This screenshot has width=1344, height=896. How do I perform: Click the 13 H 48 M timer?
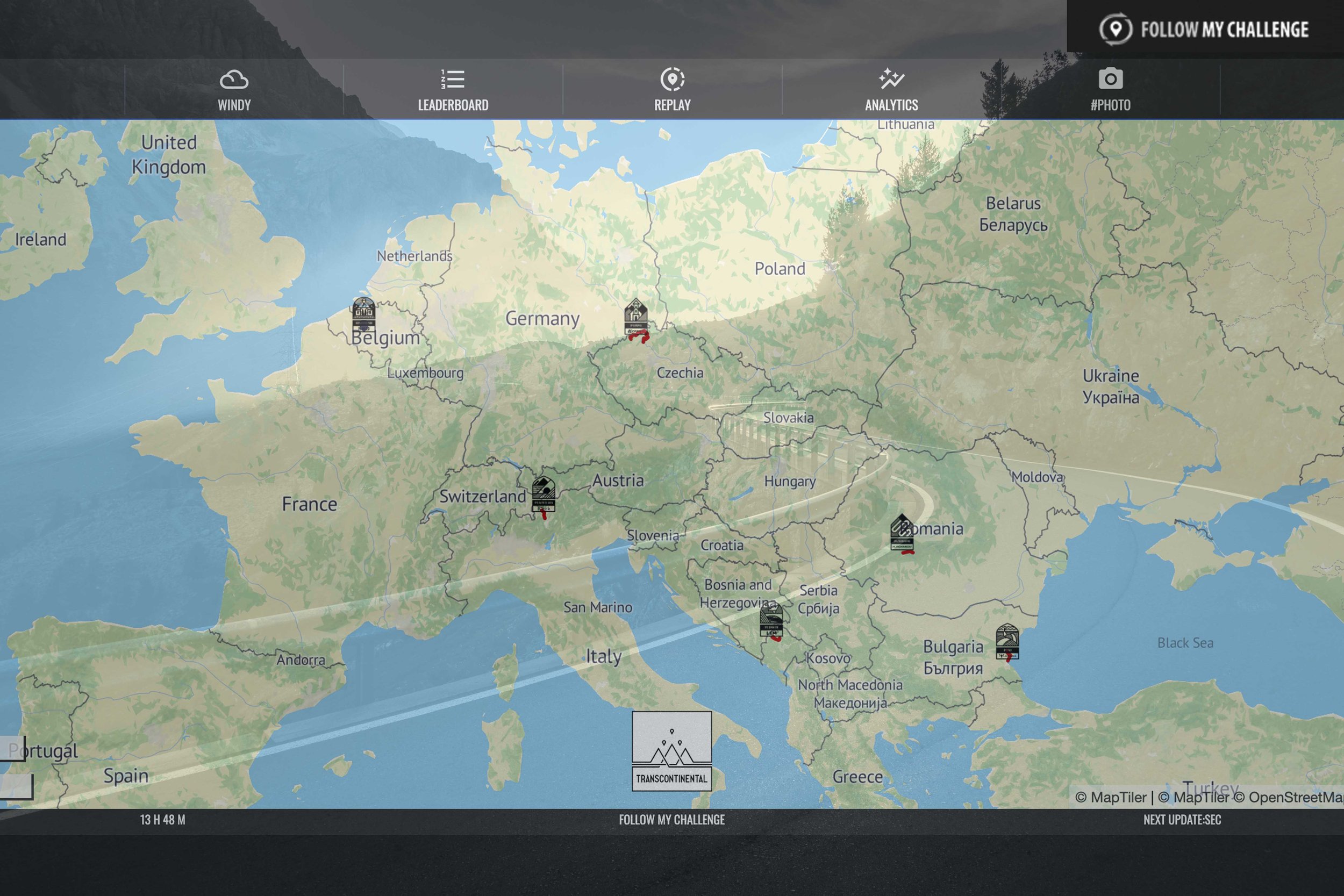162,820
